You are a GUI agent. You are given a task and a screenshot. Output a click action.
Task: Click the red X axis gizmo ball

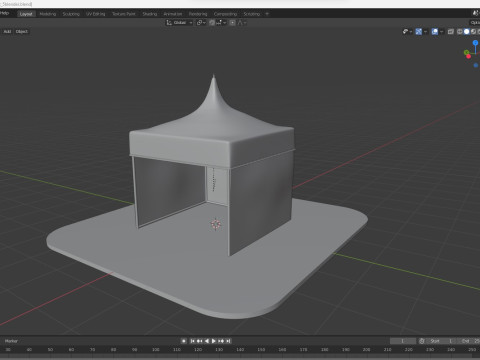point(469,57)
